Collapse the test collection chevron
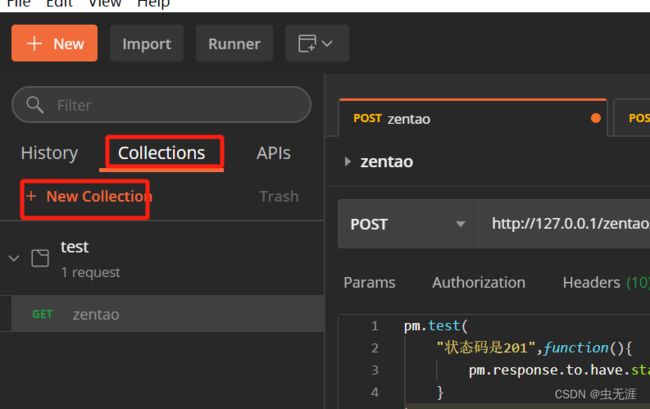 point(14,258)
